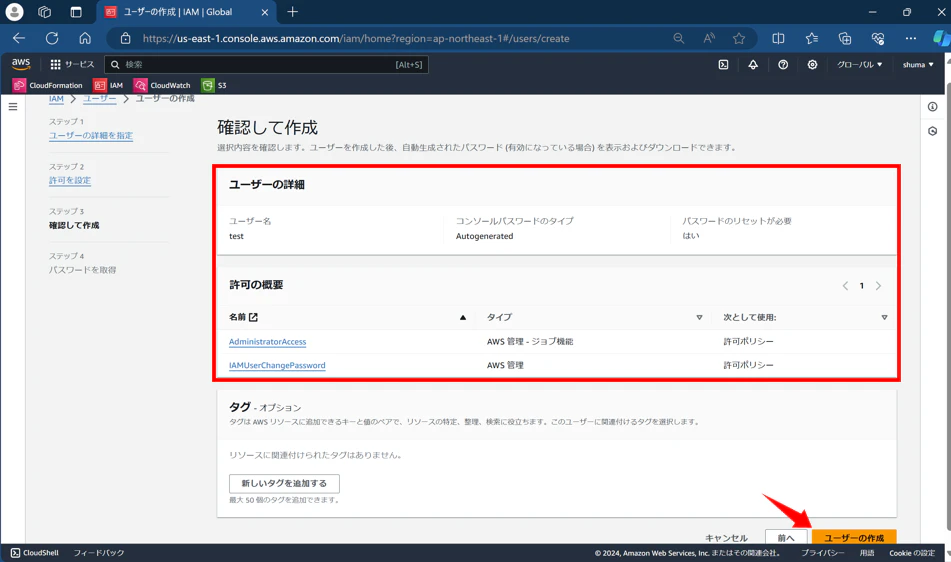This screenshot has width=951, height=562.
Task: Open the IAM breadcrumb link
Action: tap(56, 98)
